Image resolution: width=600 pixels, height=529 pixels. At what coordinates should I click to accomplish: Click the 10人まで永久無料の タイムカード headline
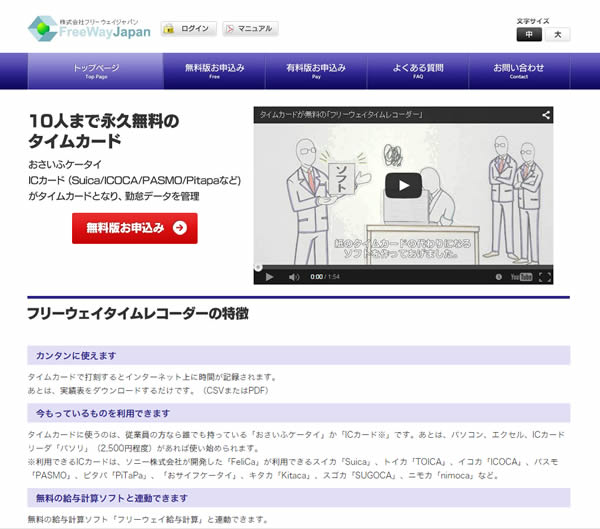pos(104,131)
